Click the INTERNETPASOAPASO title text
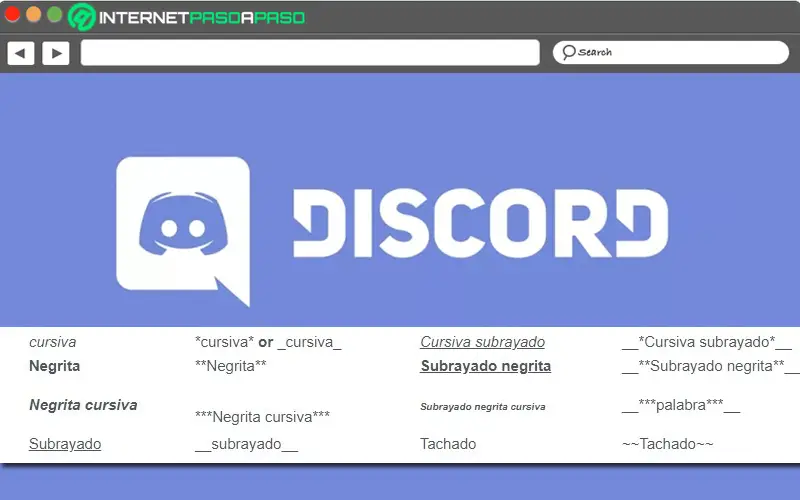 click(x=202, y=18)
